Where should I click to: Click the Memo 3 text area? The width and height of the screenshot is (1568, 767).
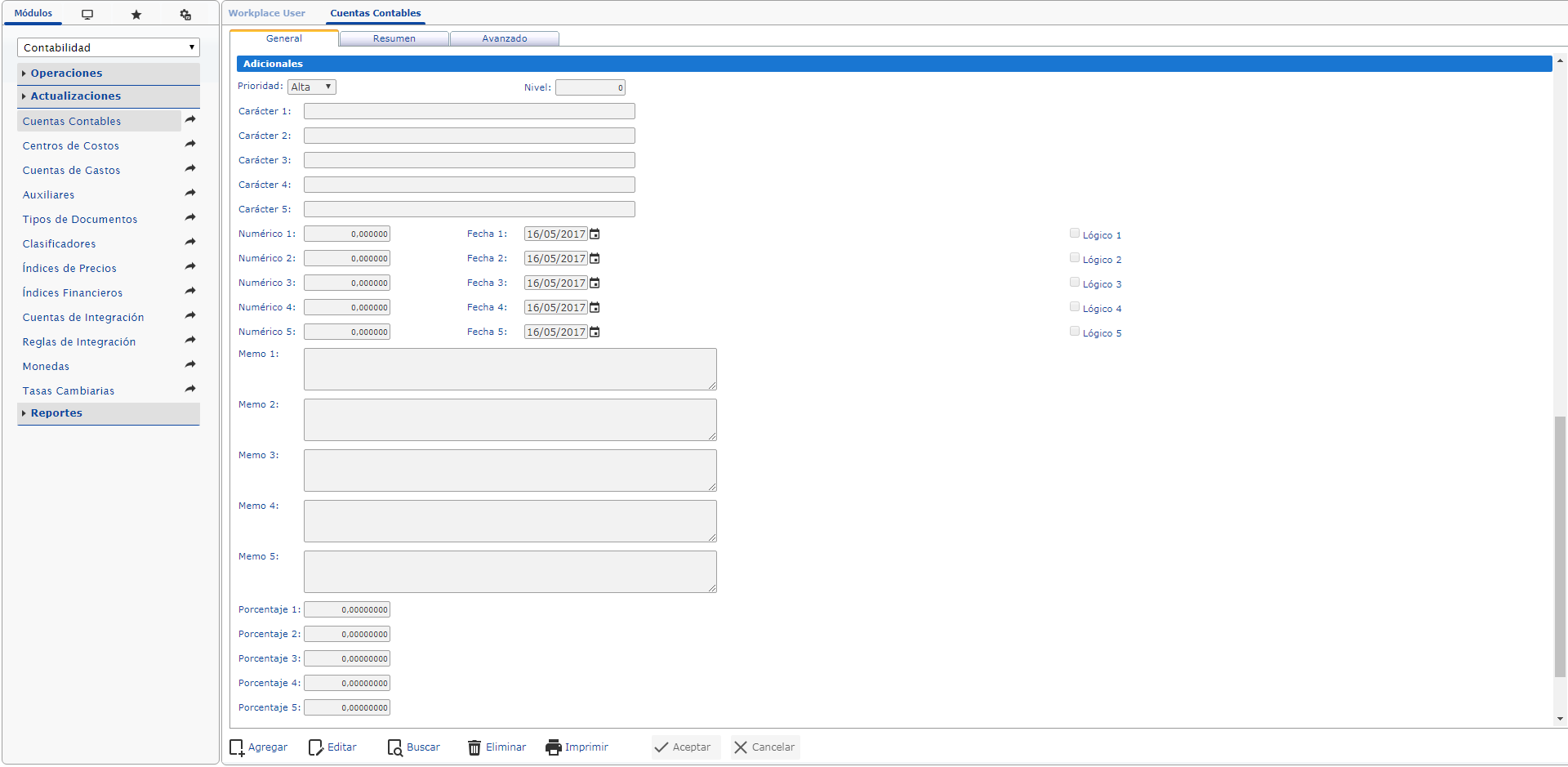click(510, 470)
